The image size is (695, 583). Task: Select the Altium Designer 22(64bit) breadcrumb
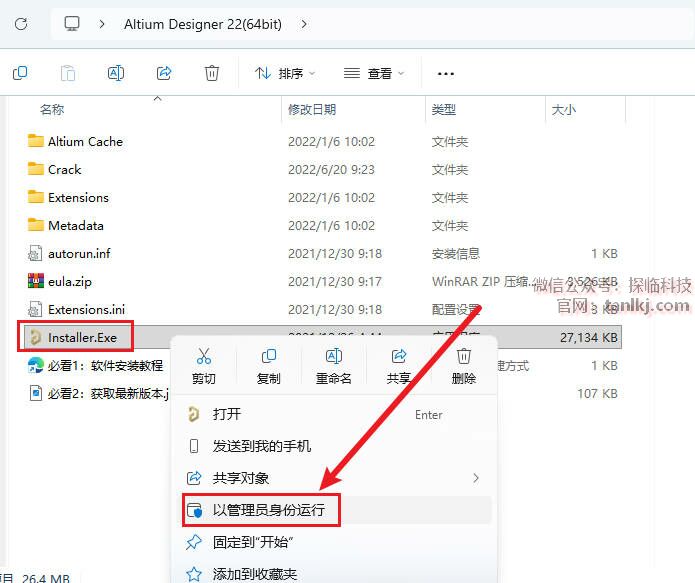tap(203, 24)
